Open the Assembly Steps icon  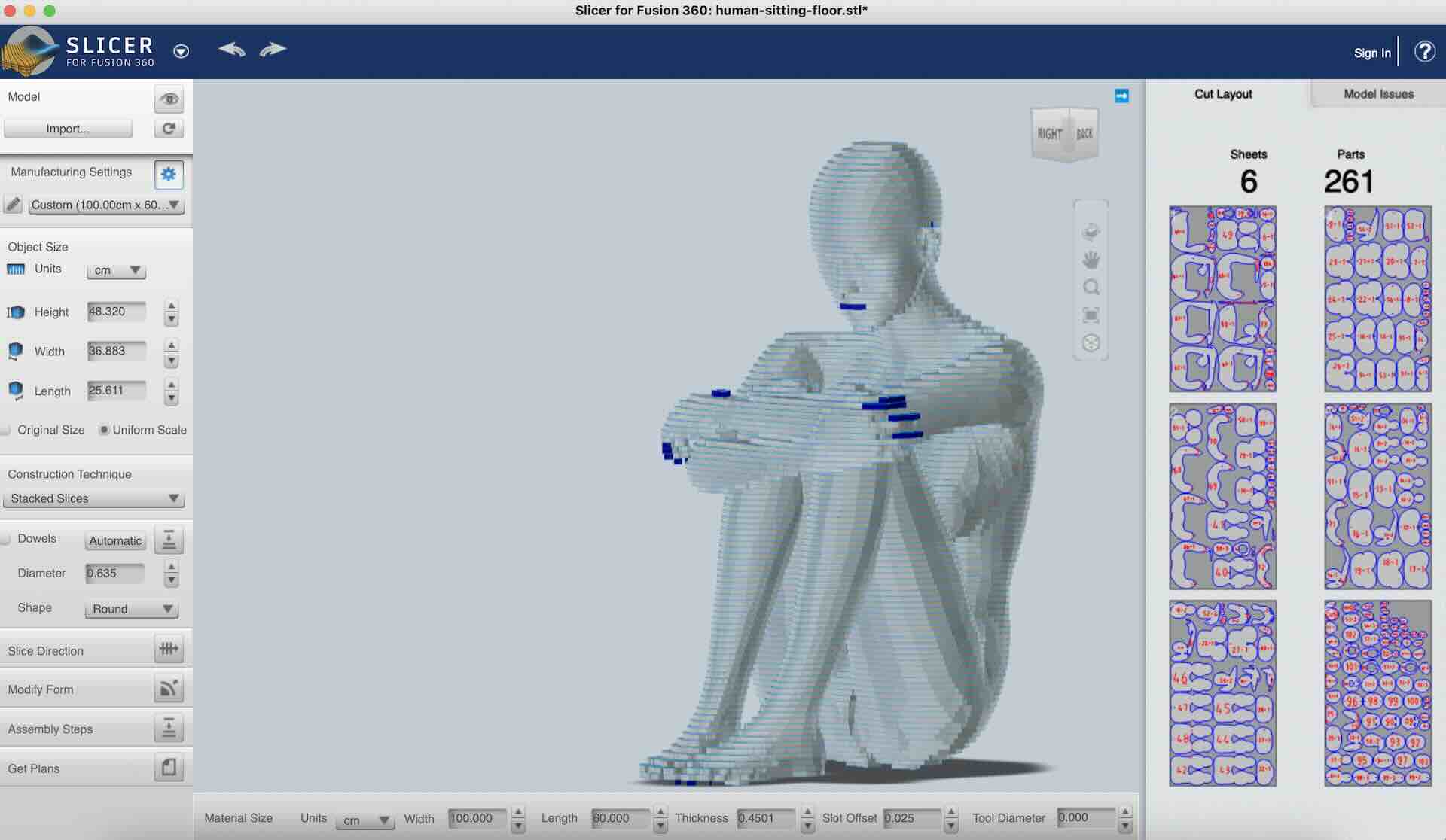tap(169, 728)
